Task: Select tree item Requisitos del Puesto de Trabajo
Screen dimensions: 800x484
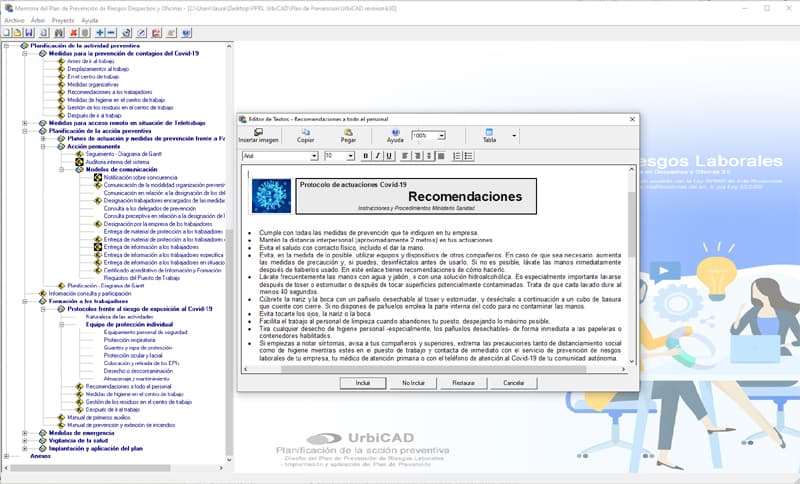Action: pos(141,278)
